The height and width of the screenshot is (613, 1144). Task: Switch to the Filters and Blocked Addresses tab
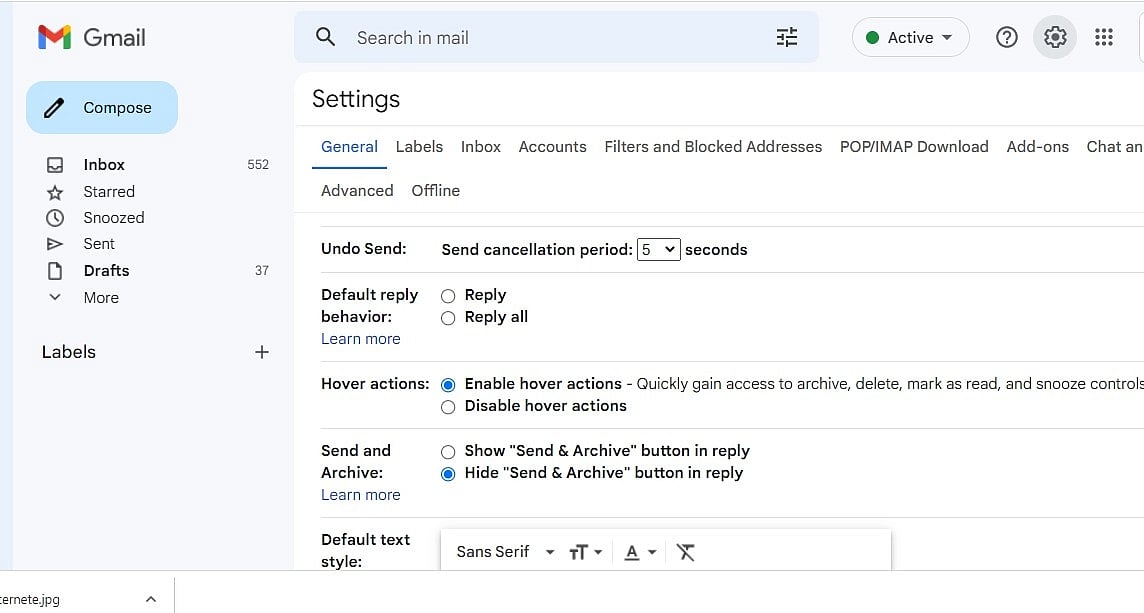pos(713,146)
